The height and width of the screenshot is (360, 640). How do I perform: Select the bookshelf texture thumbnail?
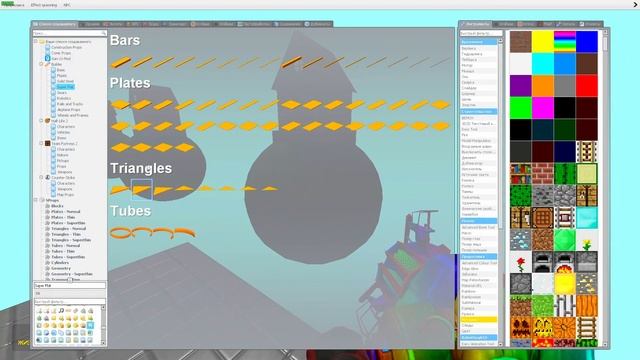point(520,173)
